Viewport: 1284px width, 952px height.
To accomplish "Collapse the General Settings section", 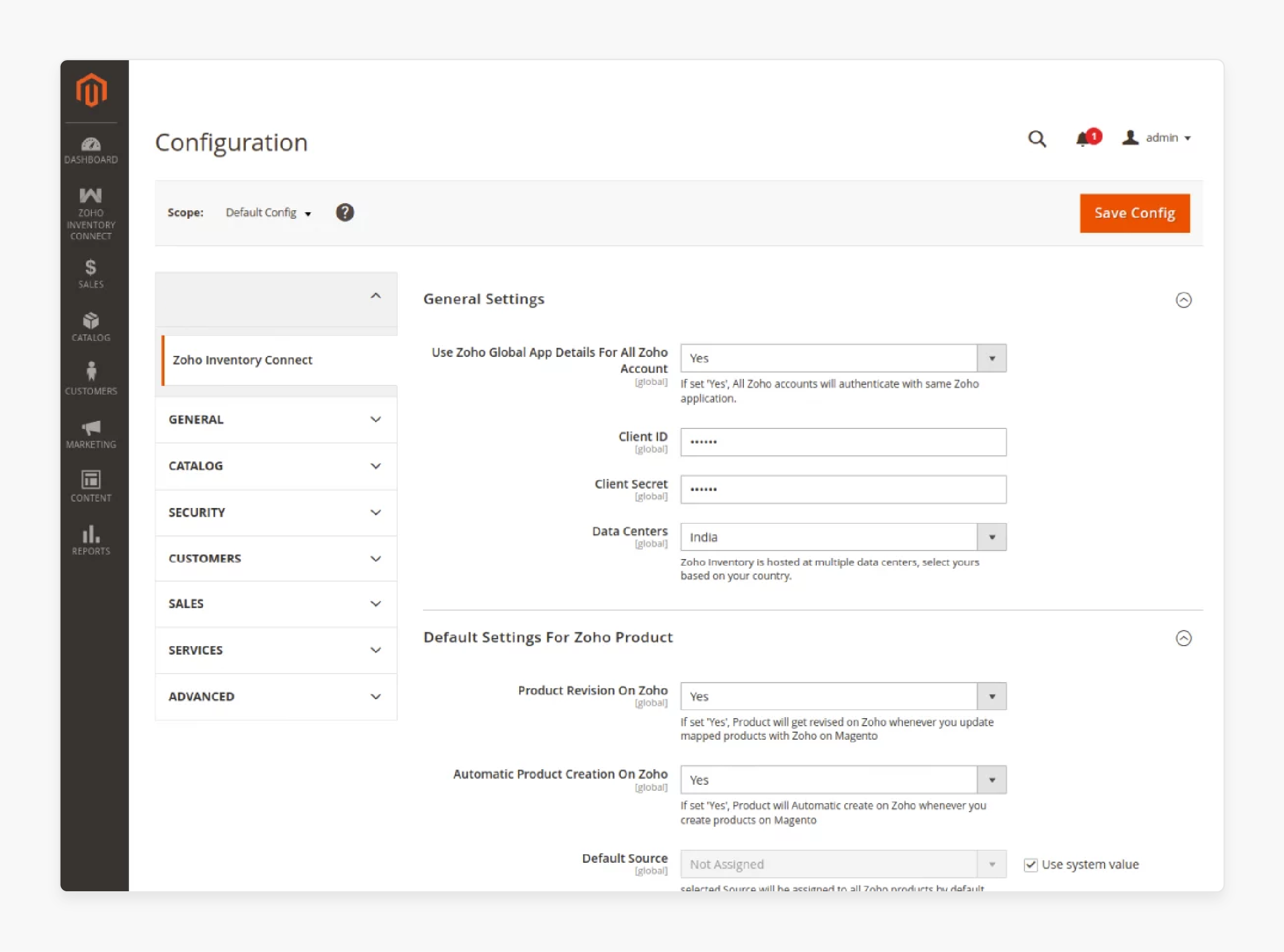I will (x=1183, y=299).
